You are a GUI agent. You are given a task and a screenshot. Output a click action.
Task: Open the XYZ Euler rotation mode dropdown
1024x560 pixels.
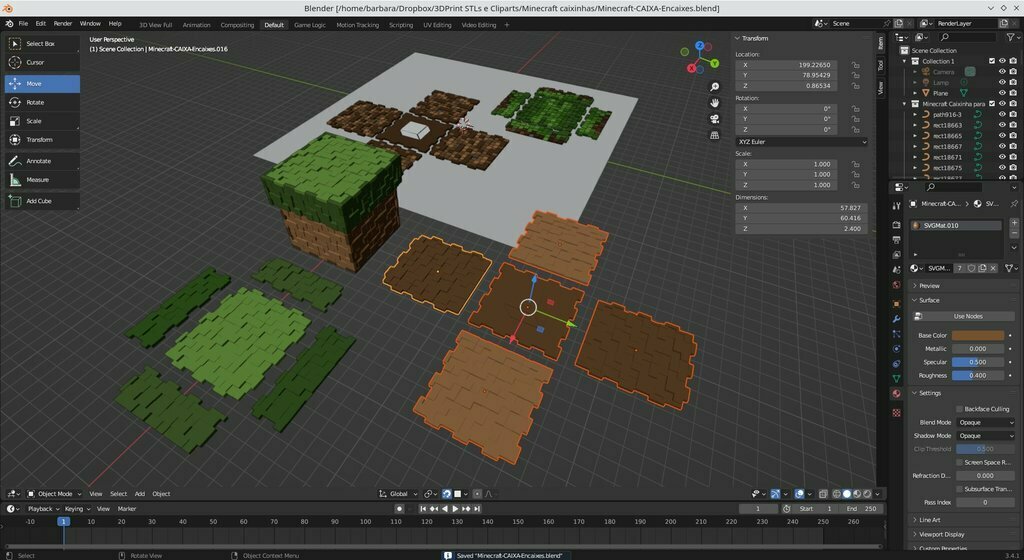(800, 142)
